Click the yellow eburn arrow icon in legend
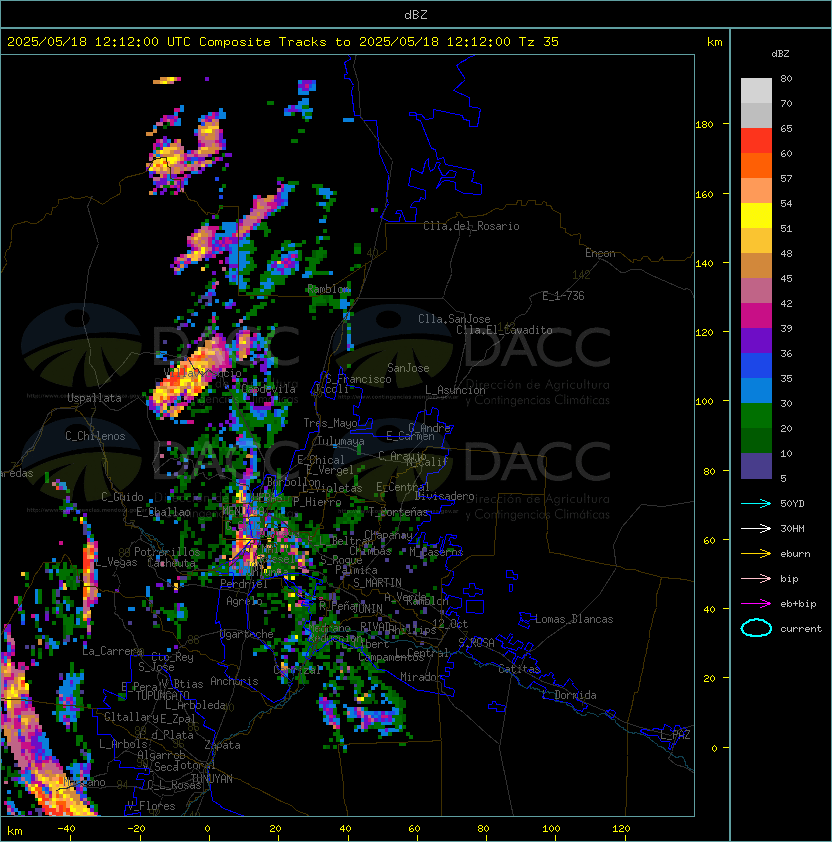This screenshot has height=842, width=832. [756, 553]
